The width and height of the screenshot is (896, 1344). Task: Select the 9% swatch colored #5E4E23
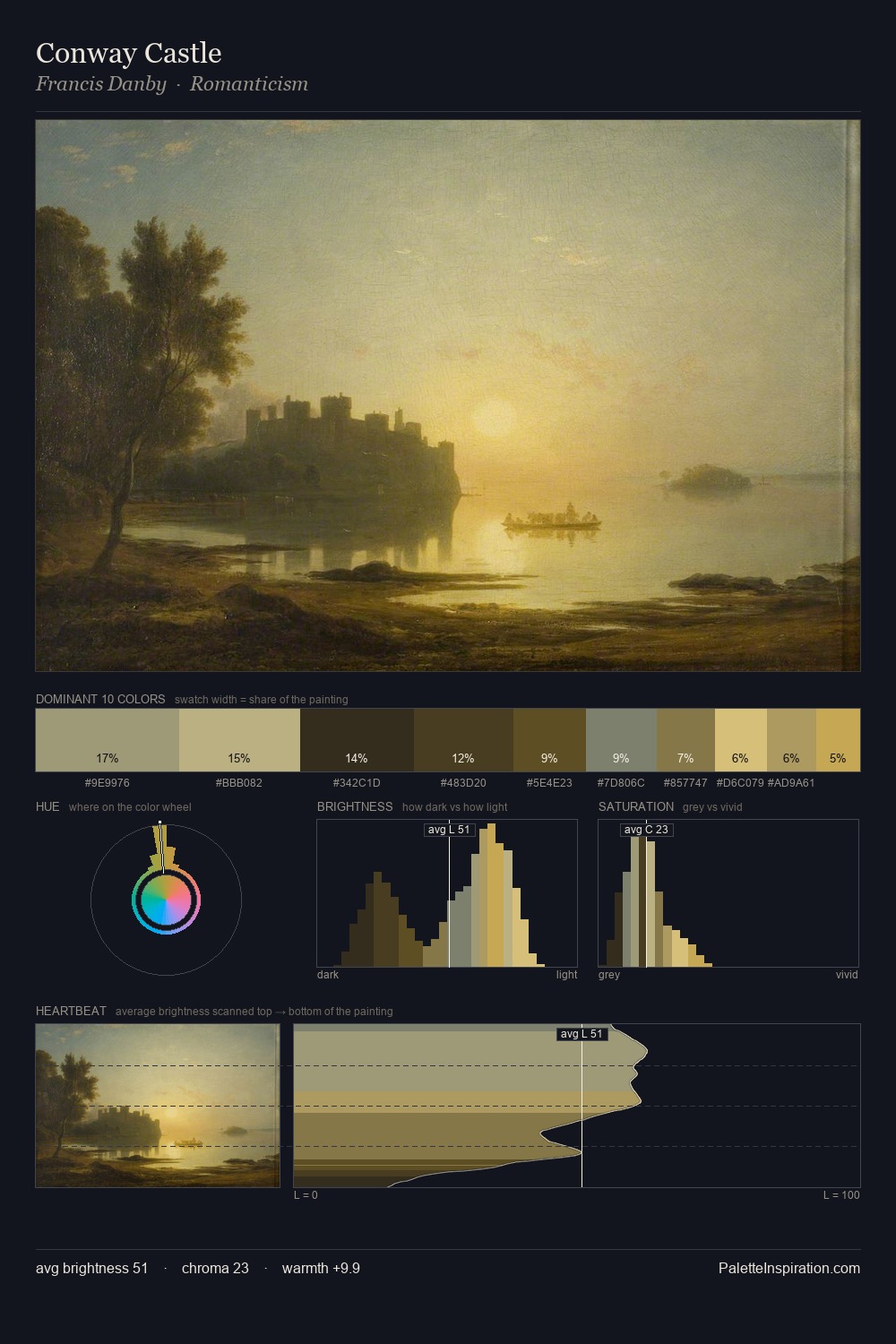click(549, 740)
